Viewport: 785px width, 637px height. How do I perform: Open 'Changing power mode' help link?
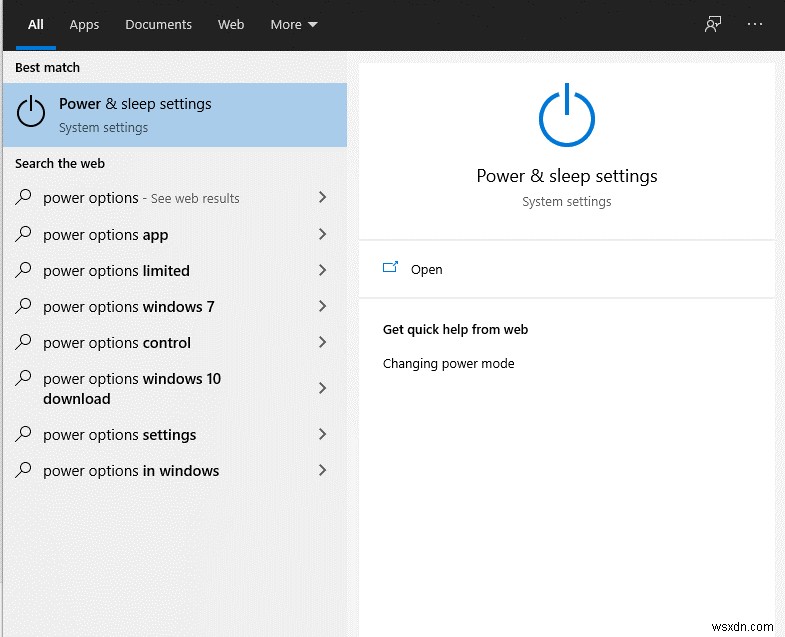(x=449, y=364)
